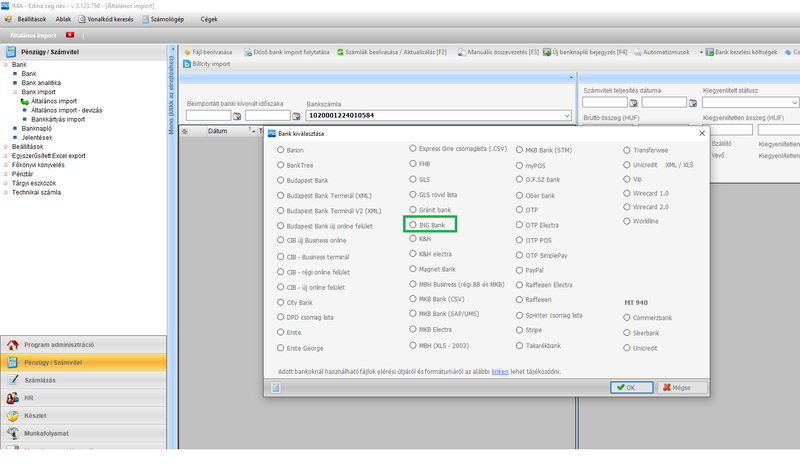Open HR module
Viewport: 800px width, 465px height.
83,398
